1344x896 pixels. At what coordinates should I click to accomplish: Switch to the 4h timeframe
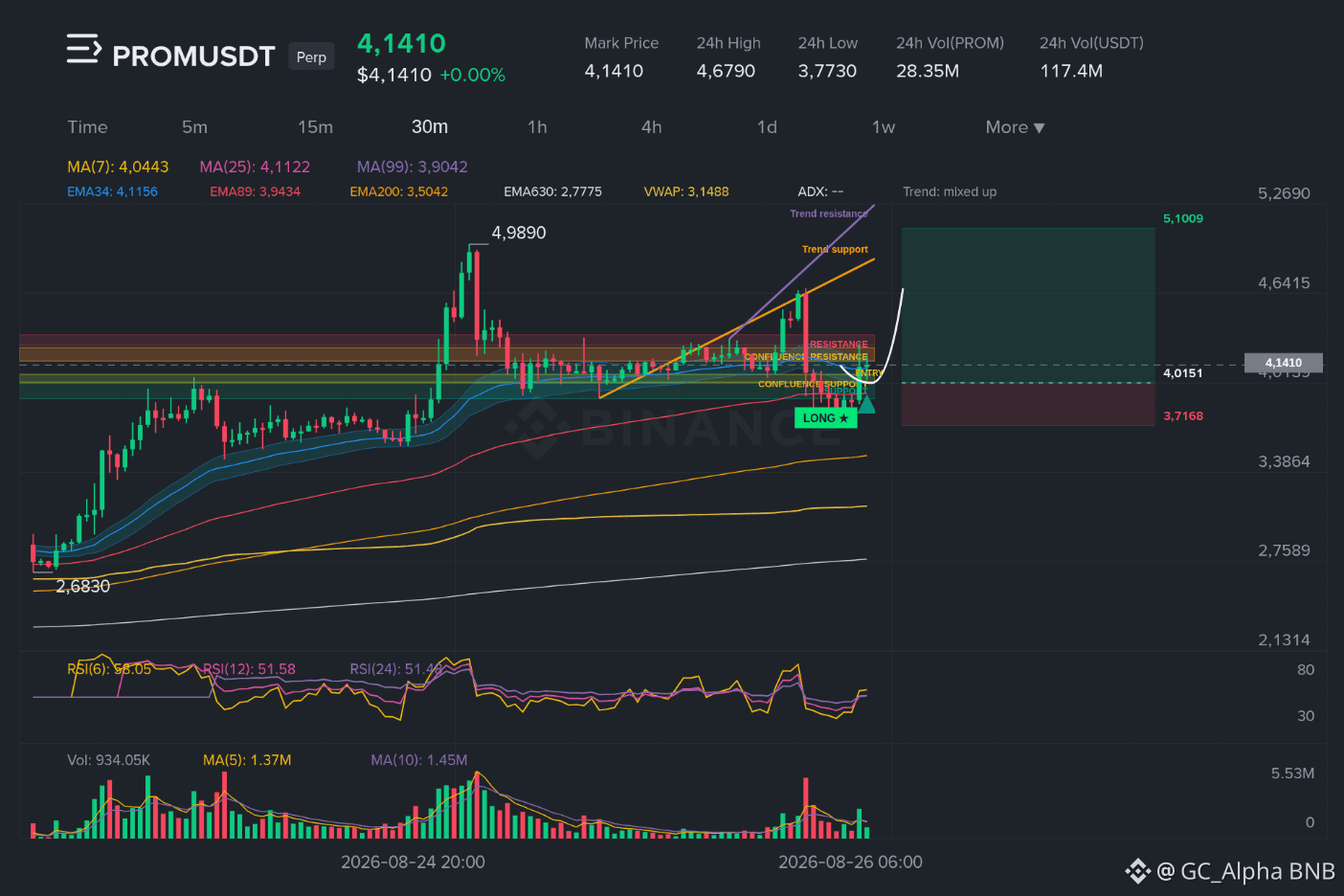point(652,127)
